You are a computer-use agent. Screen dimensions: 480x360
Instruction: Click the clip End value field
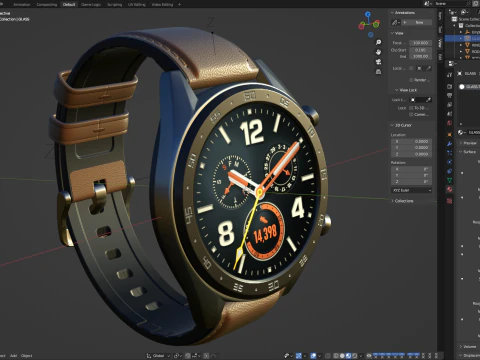click(x=421, y=56)
